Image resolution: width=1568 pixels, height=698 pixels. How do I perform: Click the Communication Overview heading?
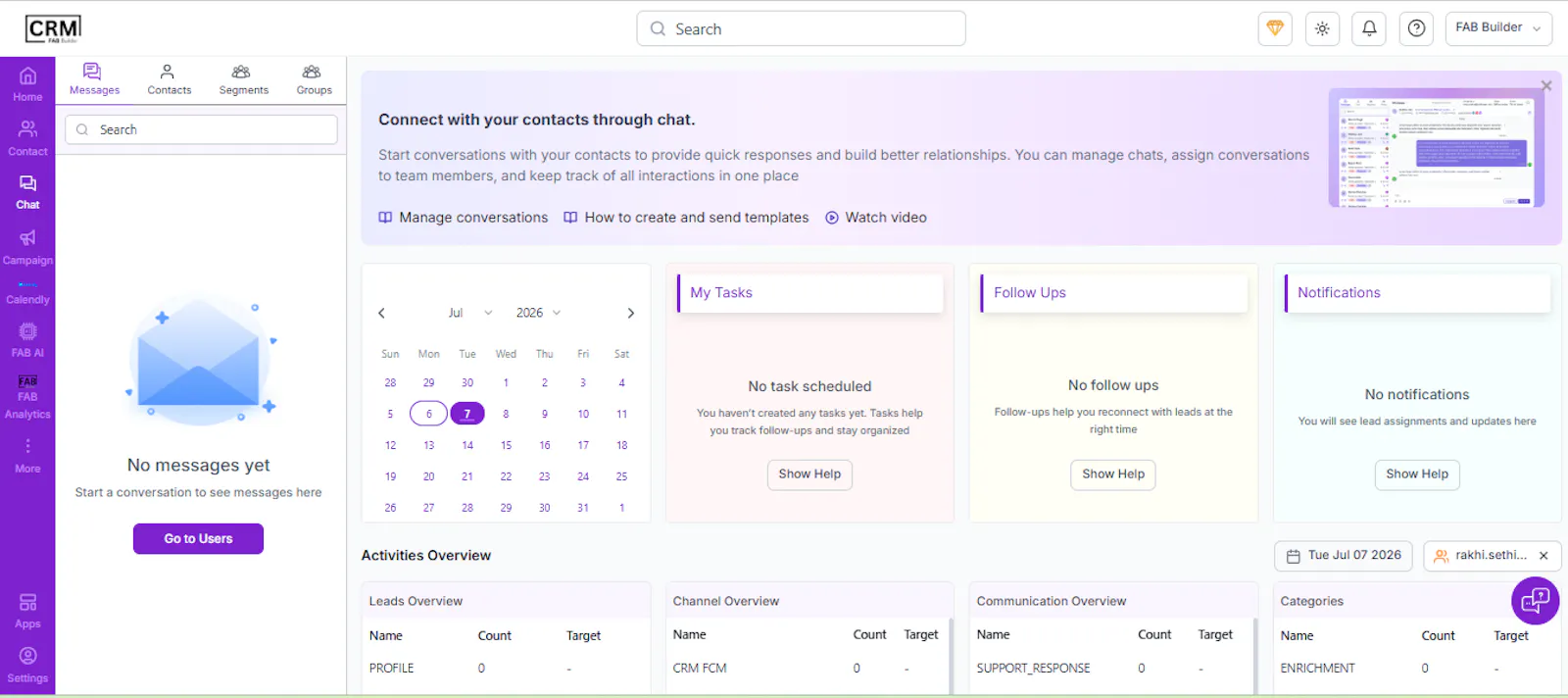tap(1052, 602)
